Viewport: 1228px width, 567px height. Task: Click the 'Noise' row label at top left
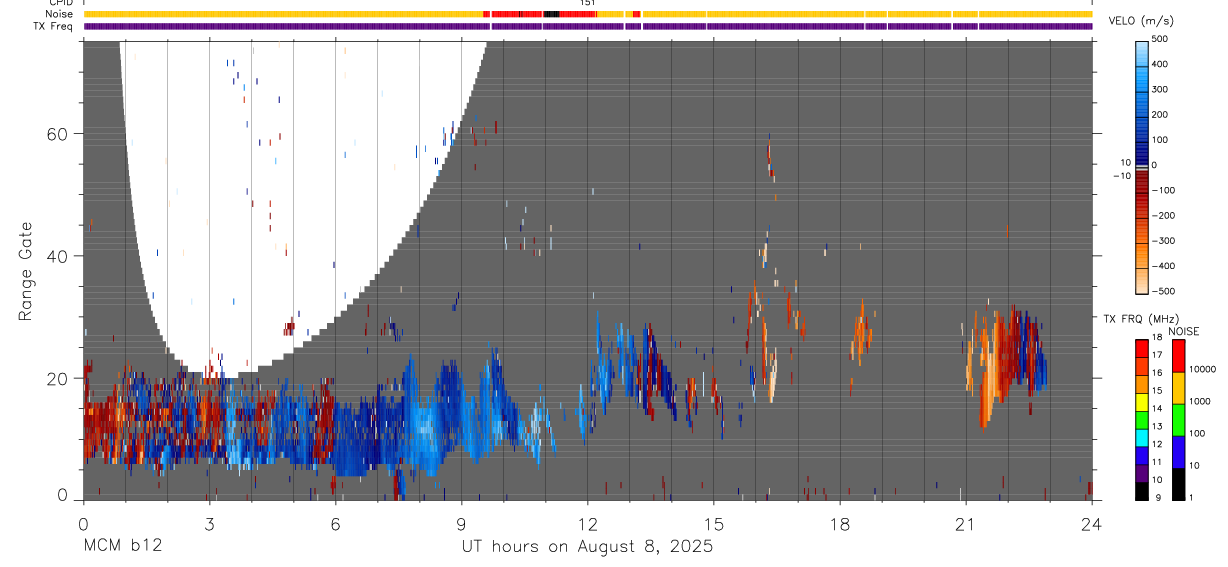(59, 14)
